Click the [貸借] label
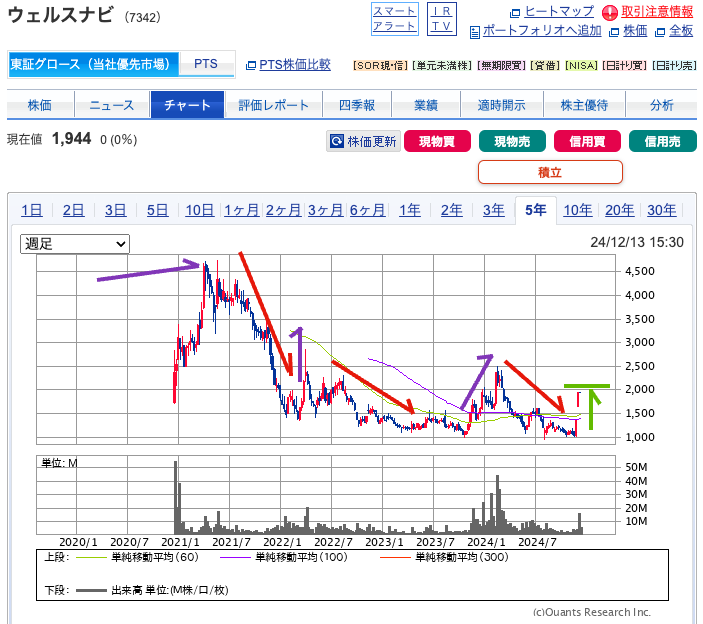Screen dimensions: 703x624 click(545, 65)
